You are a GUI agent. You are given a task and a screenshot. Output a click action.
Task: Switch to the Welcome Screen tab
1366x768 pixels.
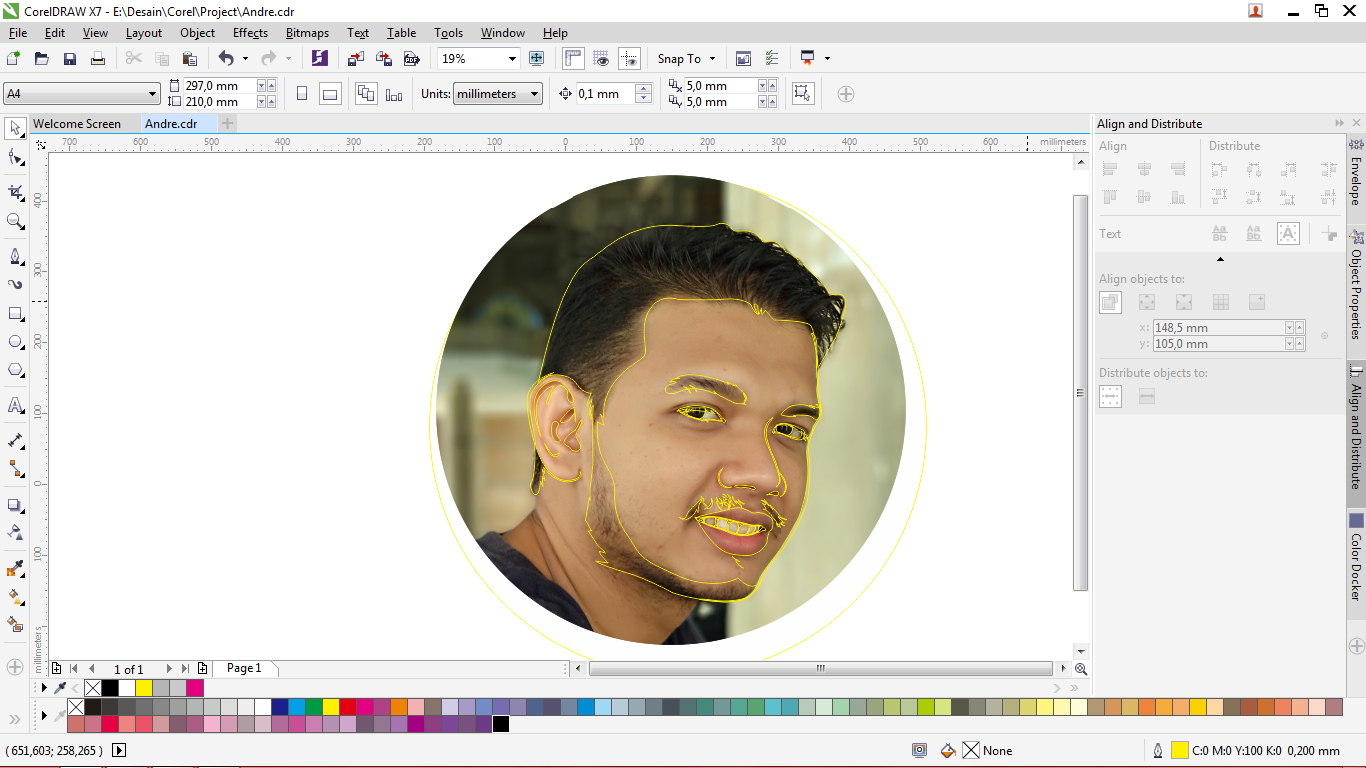(77, 124)
